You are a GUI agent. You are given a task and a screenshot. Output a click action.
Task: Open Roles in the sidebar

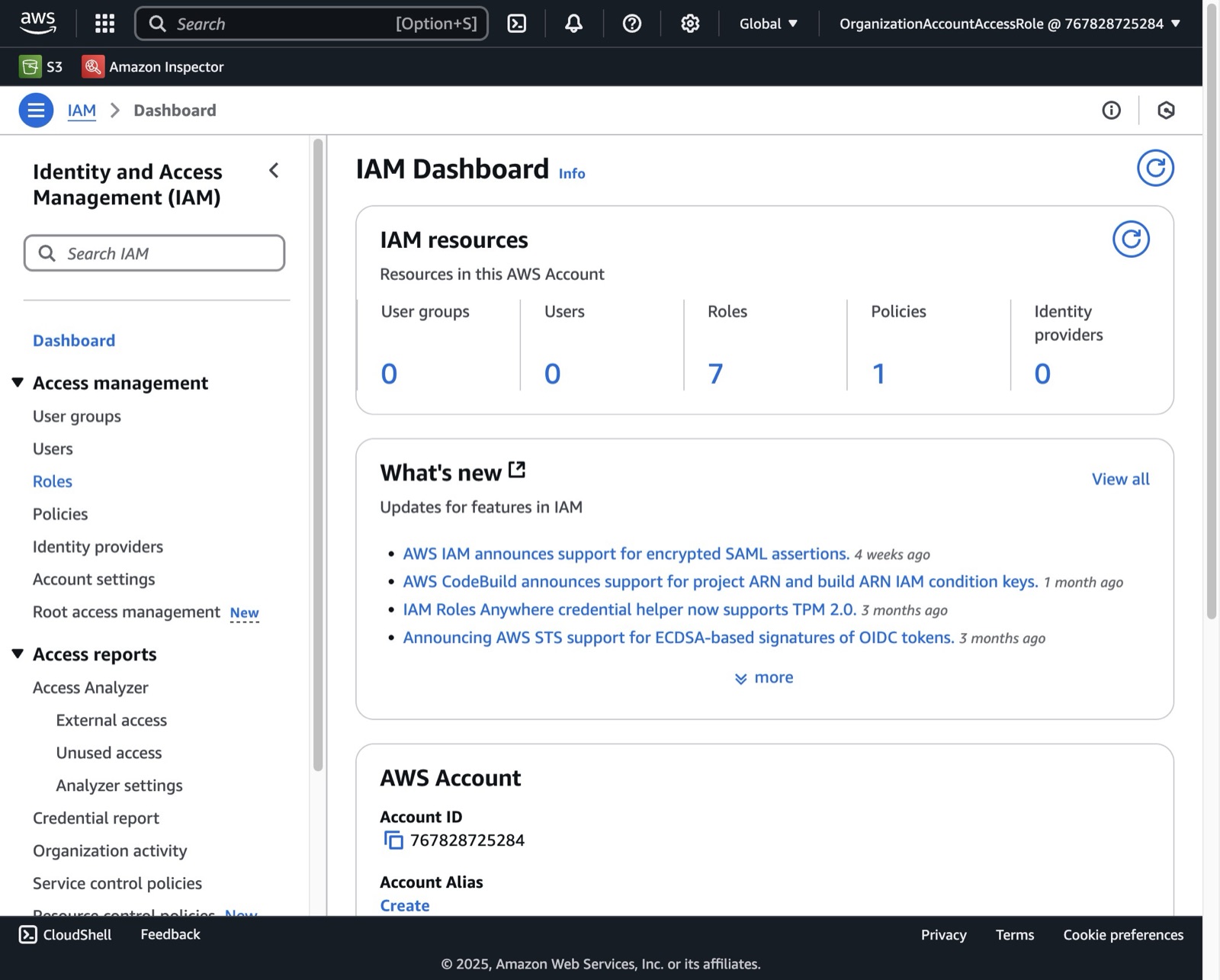[53, 482]
